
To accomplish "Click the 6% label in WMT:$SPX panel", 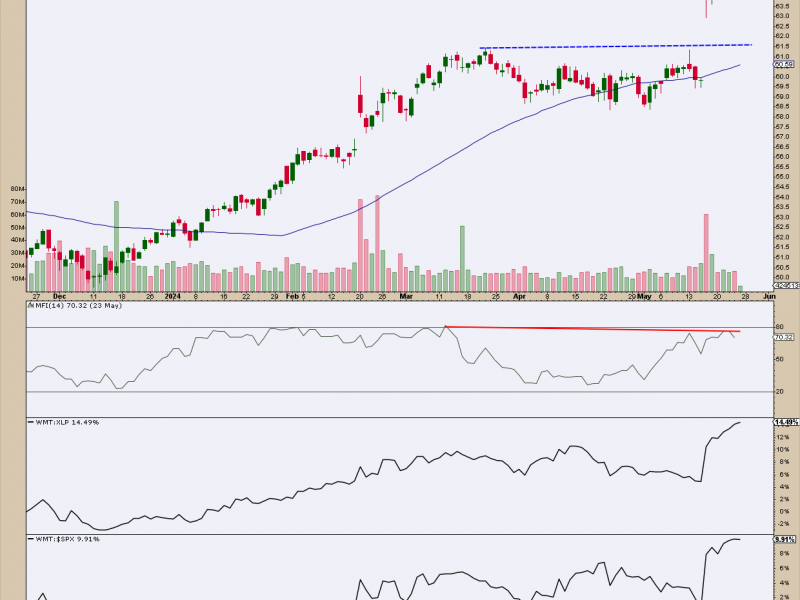I will [784, 568].
